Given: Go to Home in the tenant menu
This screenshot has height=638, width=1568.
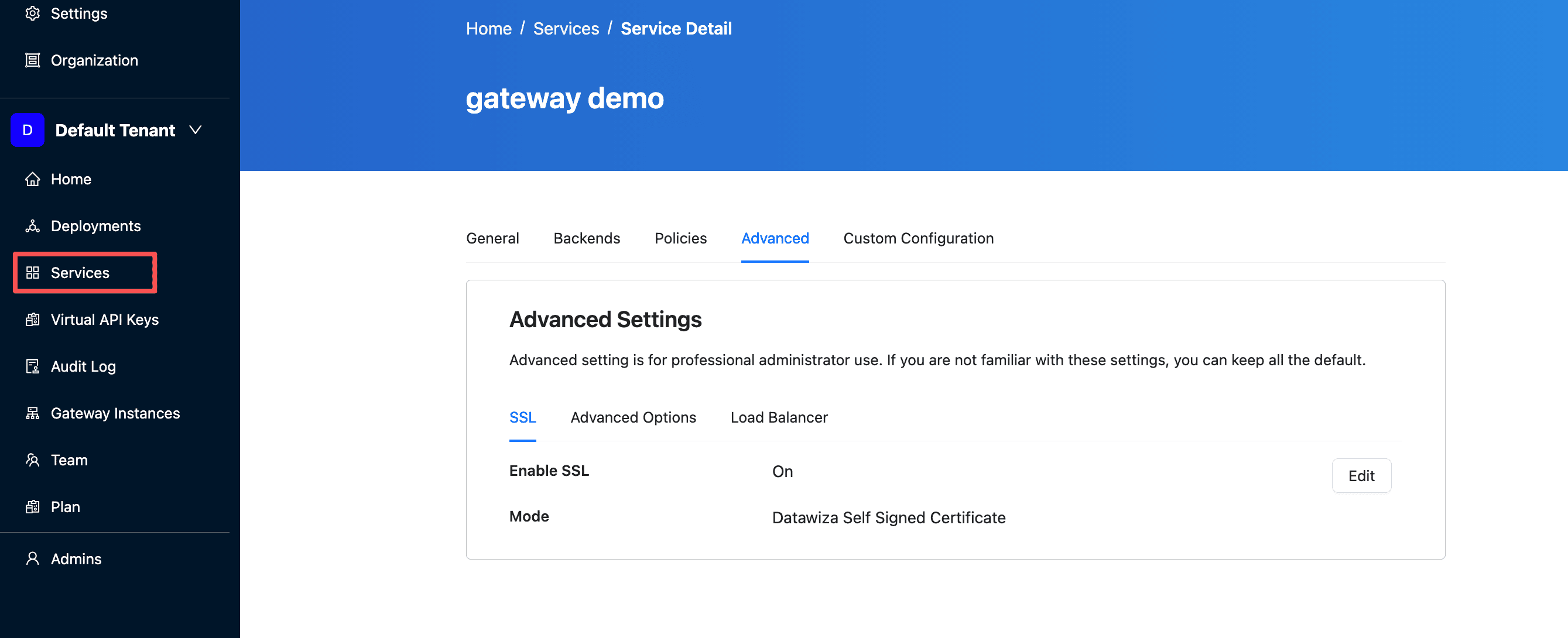Looking at the screenshot, I should (71, 180).
